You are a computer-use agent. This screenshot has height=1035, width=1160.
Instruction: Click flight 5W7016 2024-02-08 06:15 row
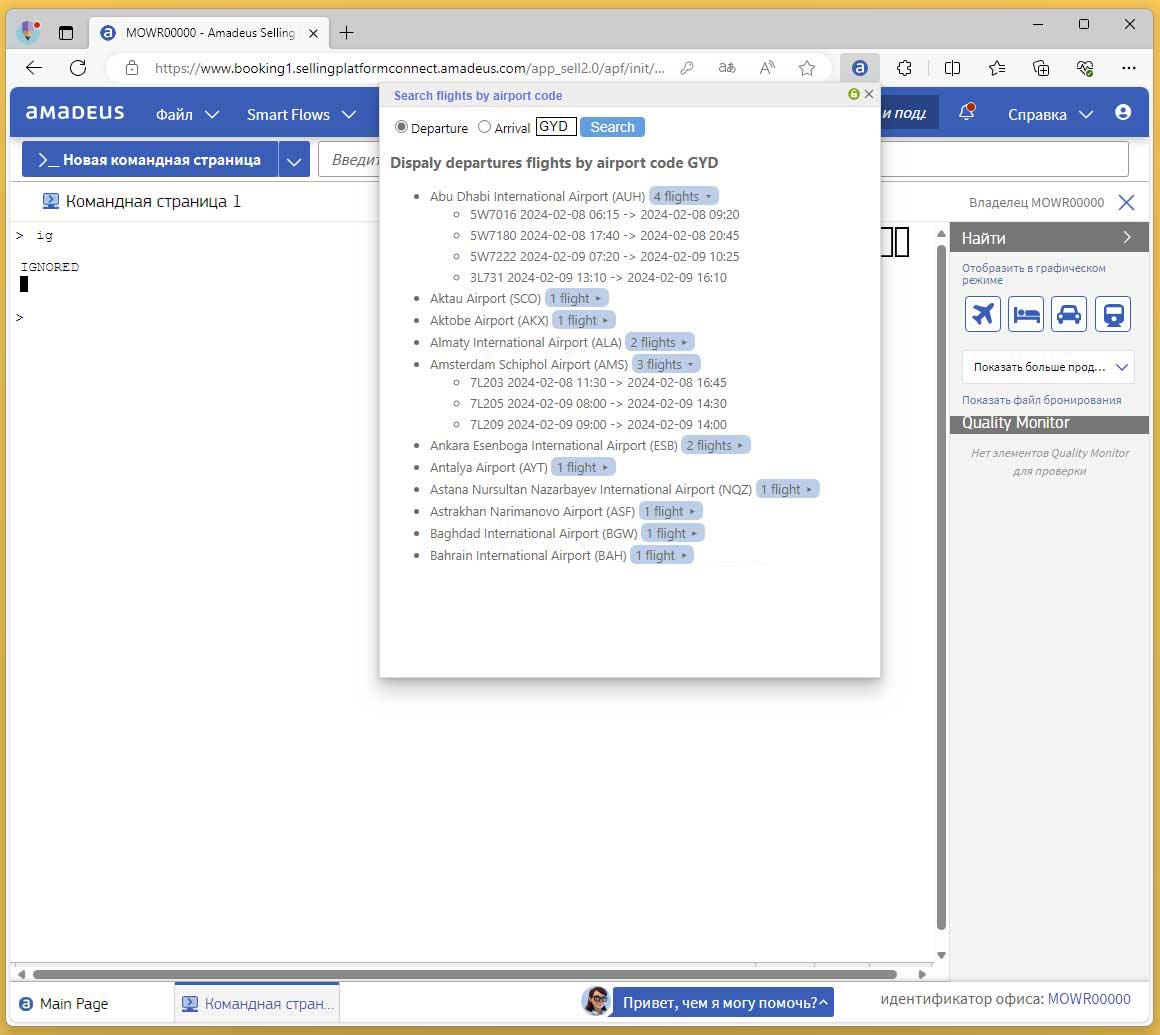tap(604, 215)
